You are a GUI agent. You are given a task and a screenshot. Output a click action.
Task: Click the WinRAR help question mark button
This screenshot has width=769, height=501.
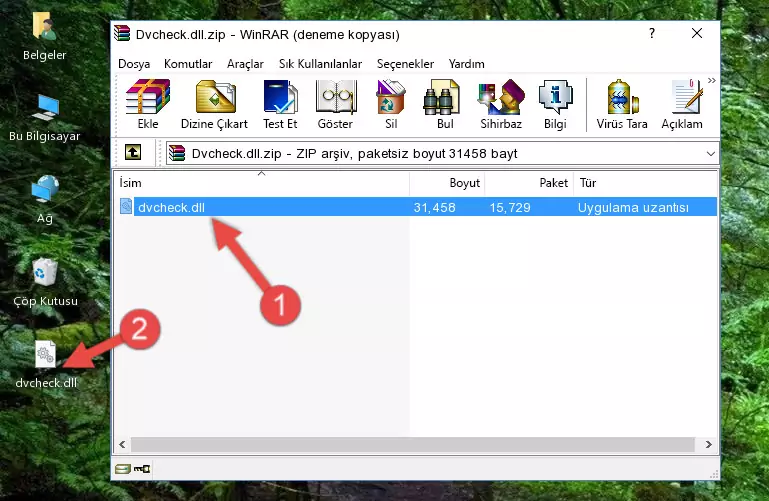[x=651, y=33]
